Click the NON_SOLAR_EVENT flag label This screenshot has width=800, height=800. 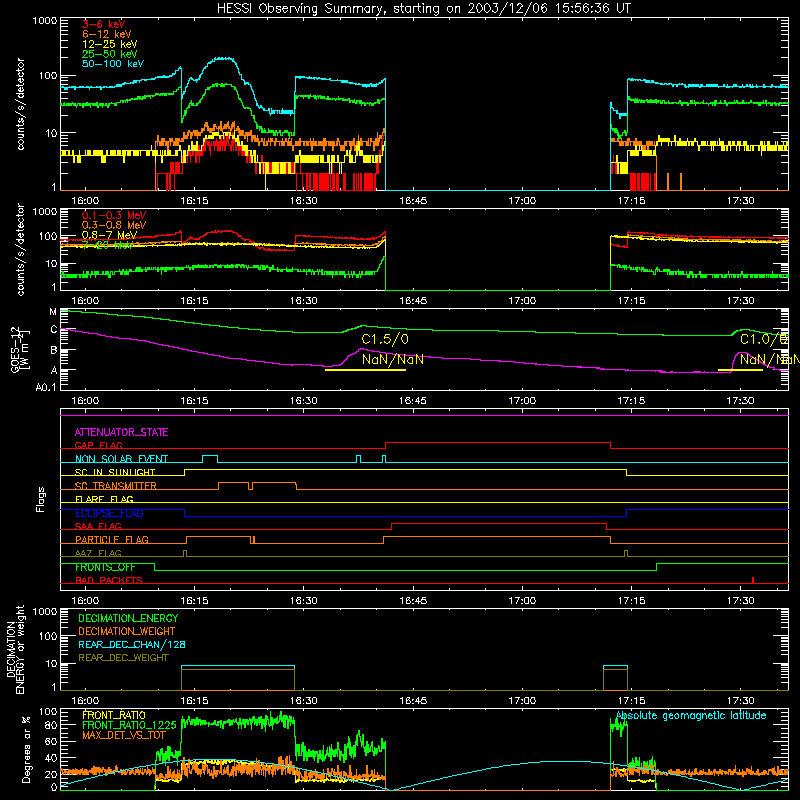pos(121,459)
